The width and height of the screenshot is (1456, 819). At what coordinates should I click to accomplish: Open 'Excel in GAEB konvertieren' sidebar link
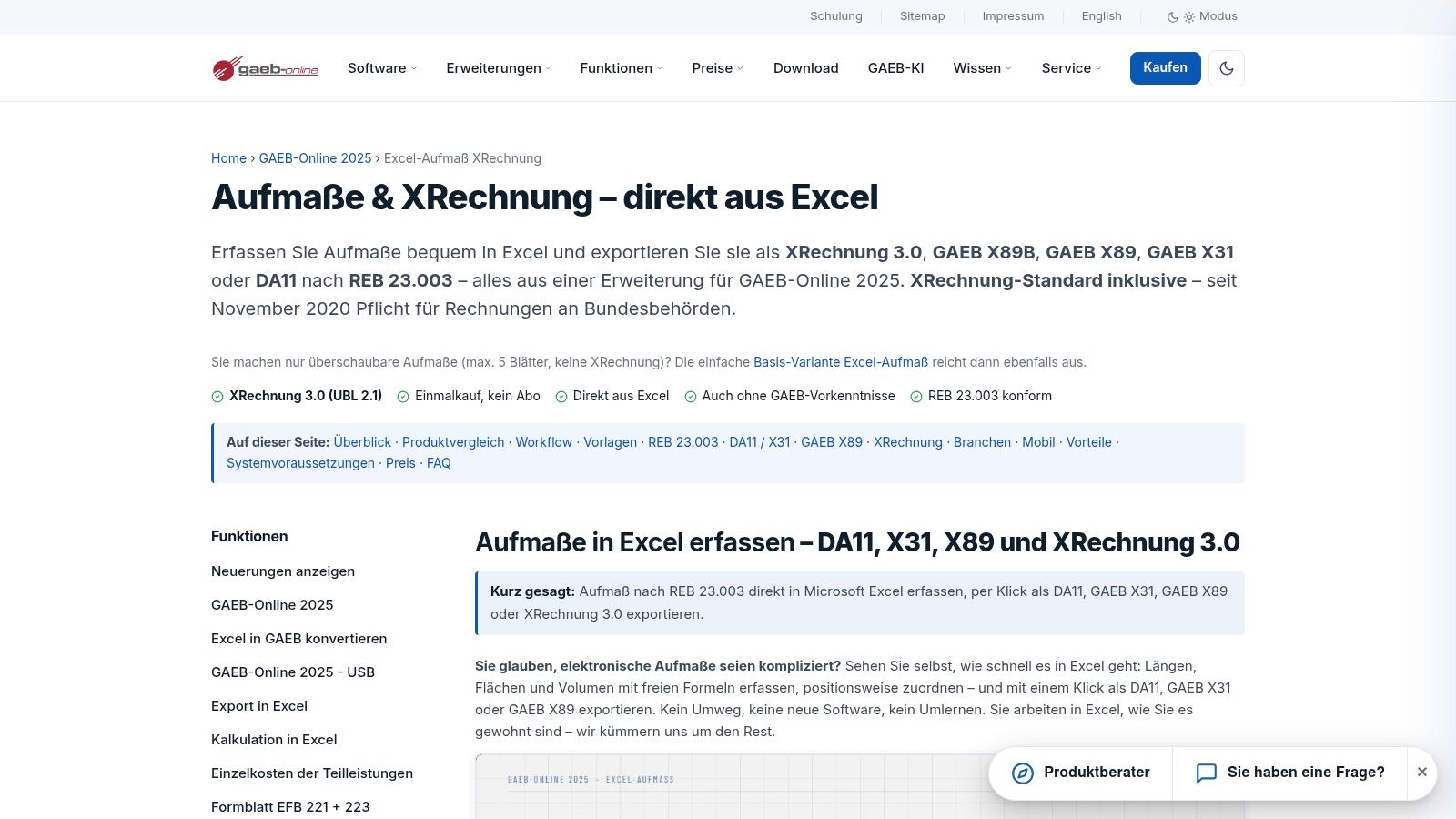pyautogui.click(x=299, y=639)
